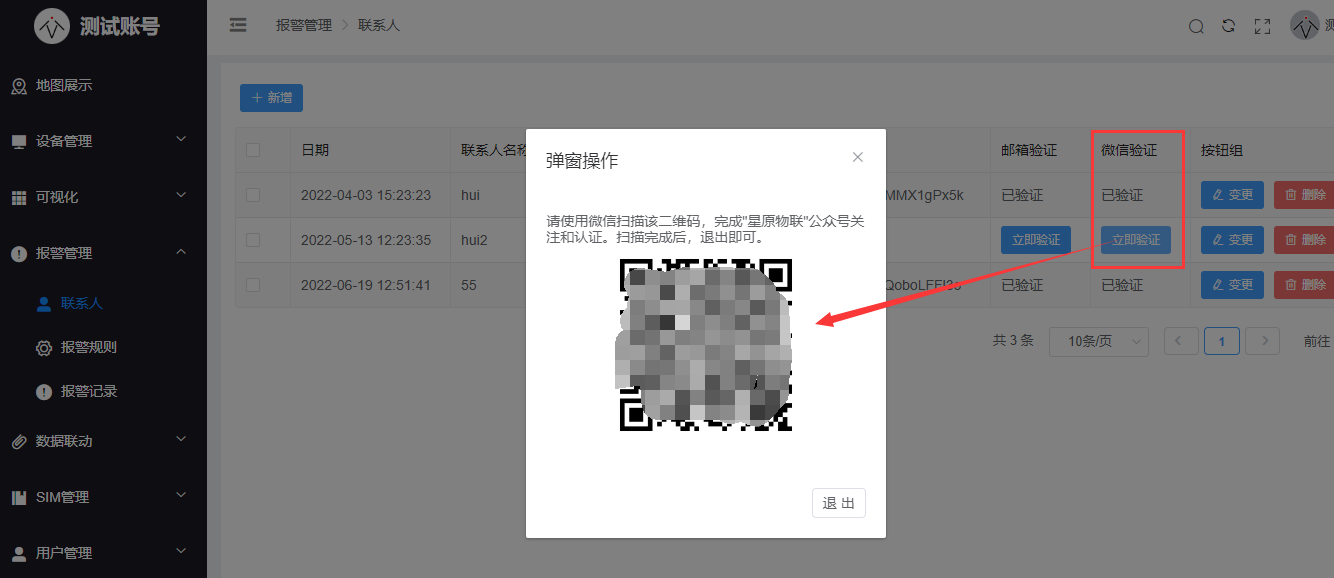Click the 删除 button in the 55 row
Image resolution: width=1334 pixels, height=578 pixels.
coord(1304,285)
